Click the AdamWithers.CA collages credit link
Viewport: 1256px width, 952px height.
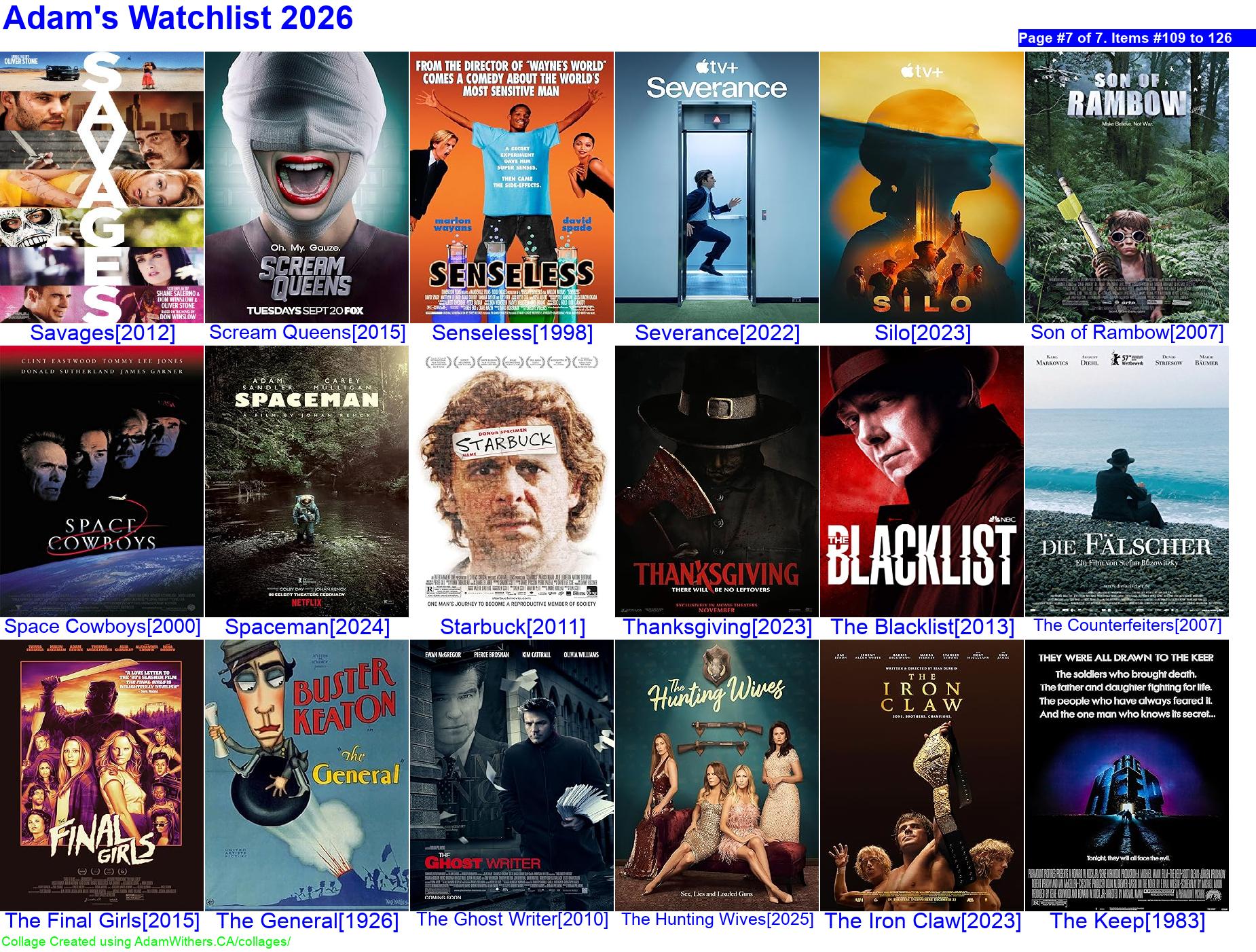click(x=146, y=942)
